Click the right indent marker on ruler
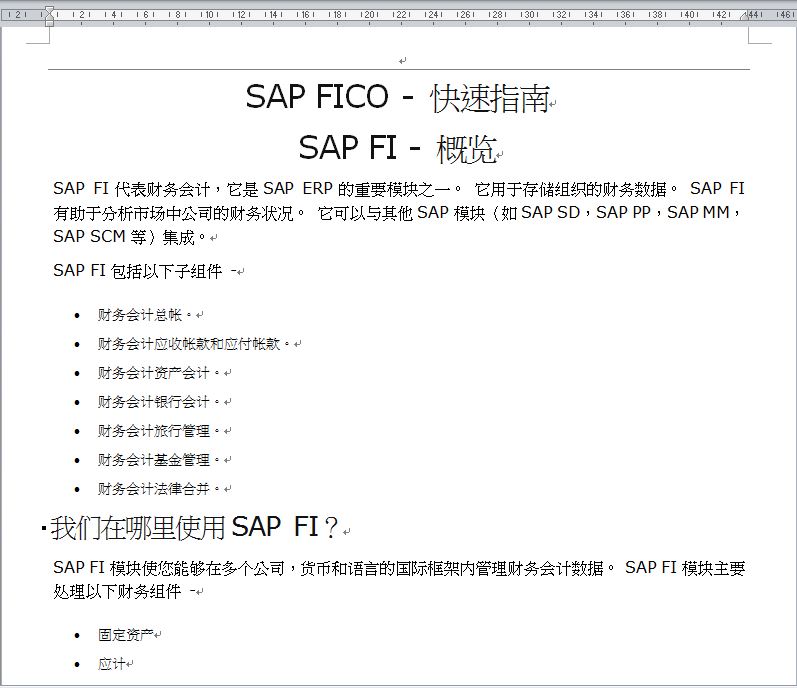 coord(744,16)
